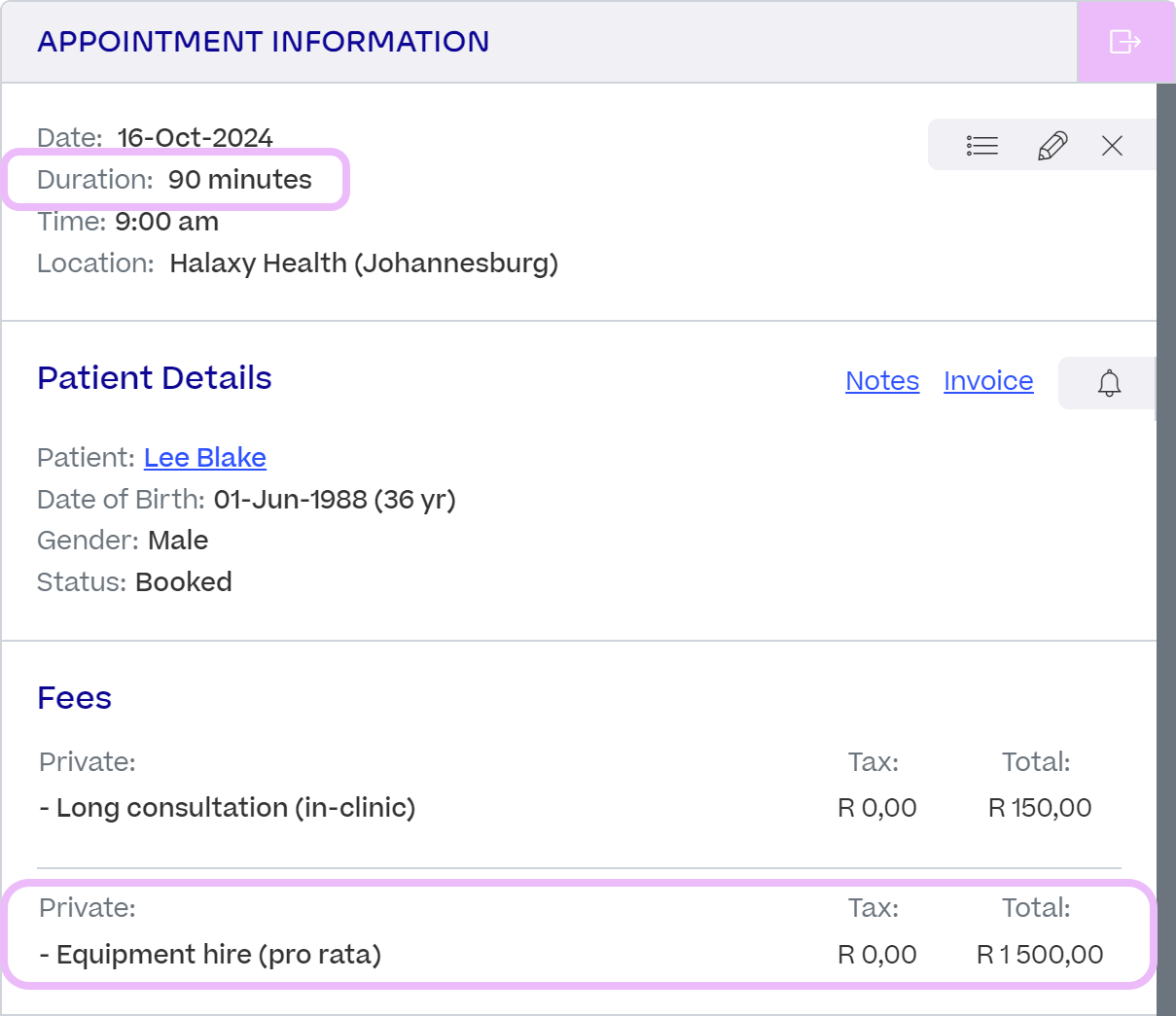Viewport: 1176px width, 1016px height.
Task: Edit appointment using the pencil icon
Action: pyautogui.click(x=1052, y=146)
